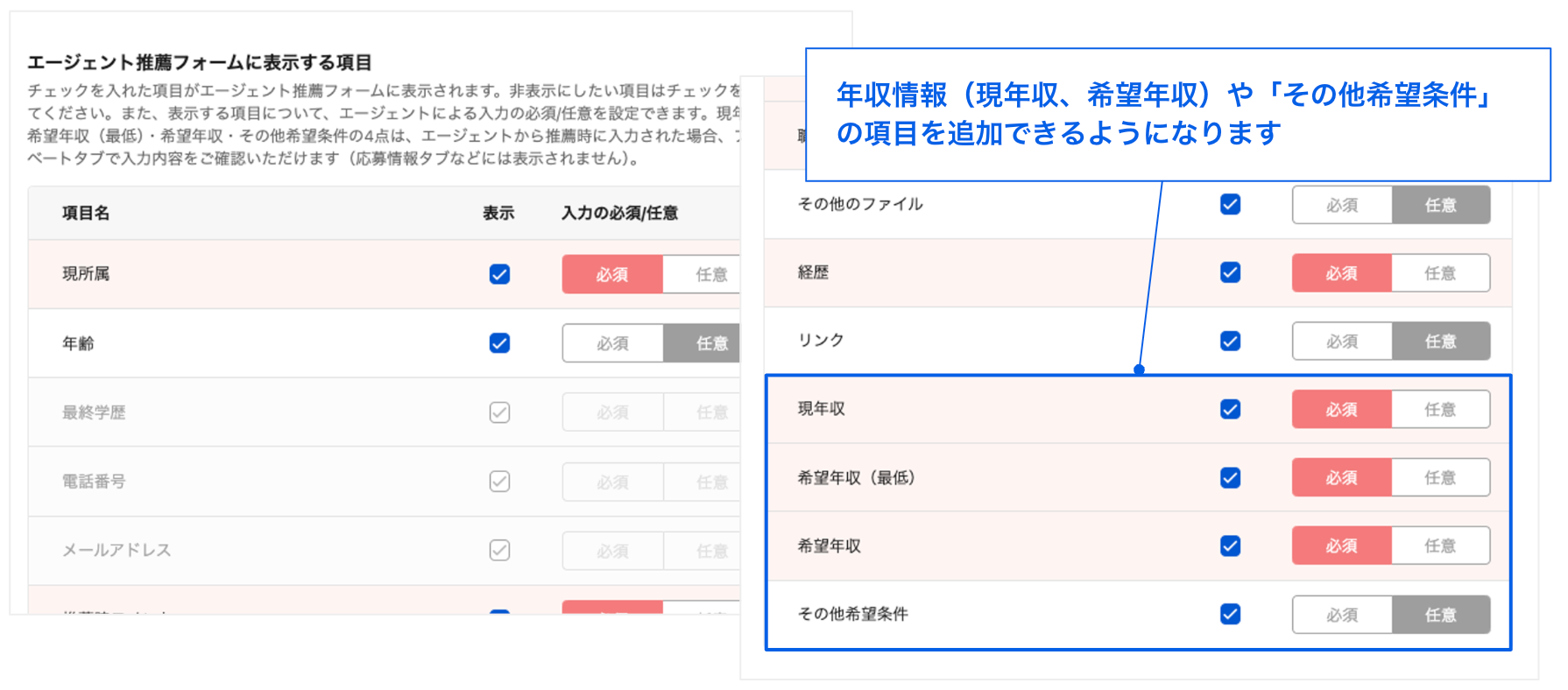Image resolution: width=1568 pixels, height=690 pixels.
Task: Switch 現年収 to 任意
Action: tap(1440, 409)
